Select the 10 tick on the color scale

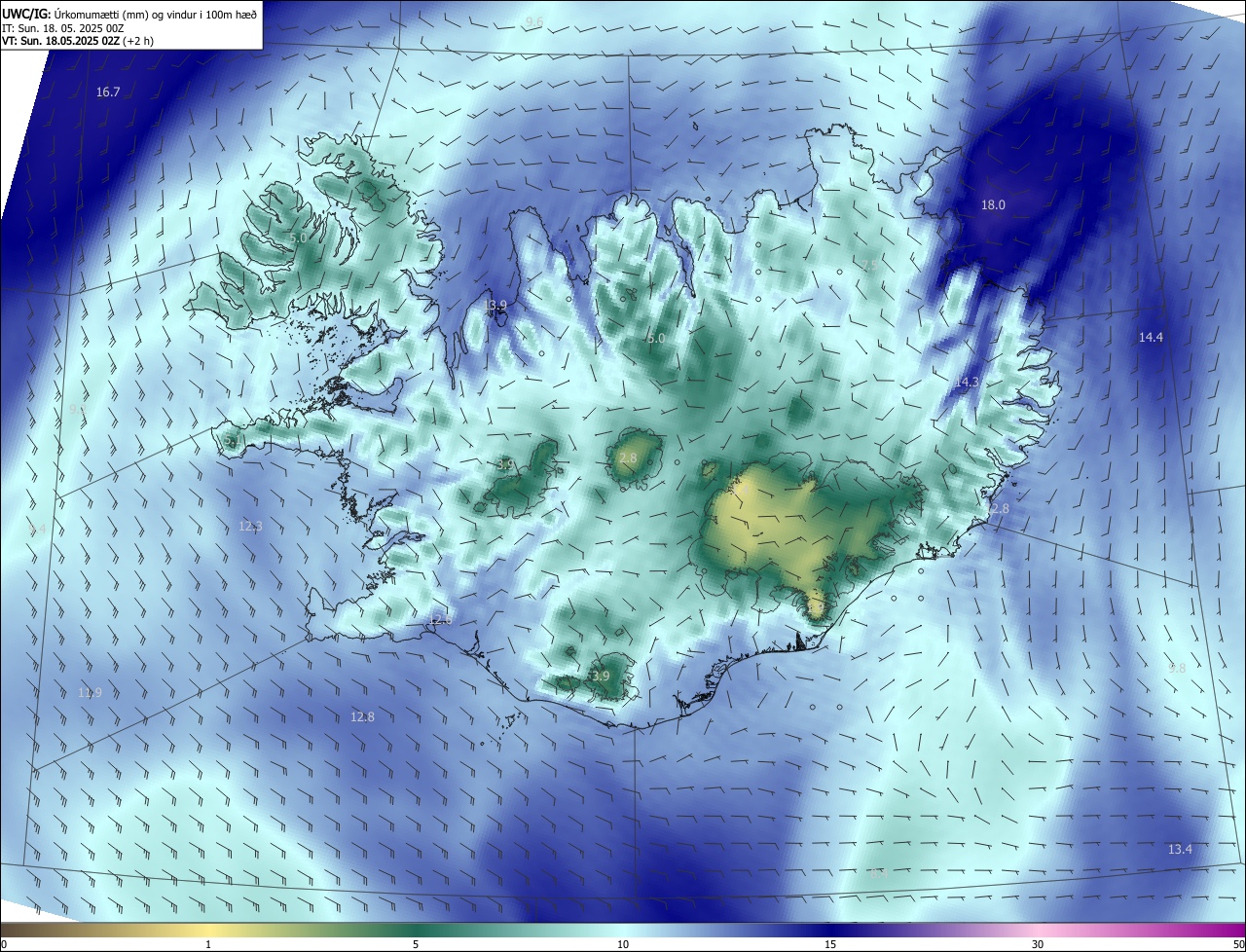[x=623, y=944]
